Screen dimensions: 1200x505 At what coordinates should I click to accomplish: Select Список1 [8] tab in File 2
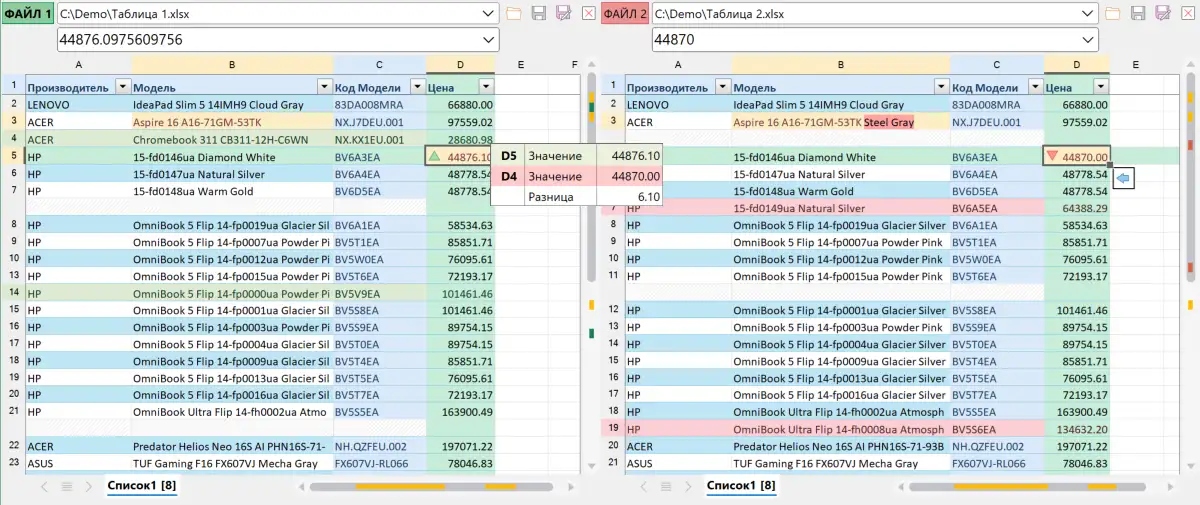(741, 486)
